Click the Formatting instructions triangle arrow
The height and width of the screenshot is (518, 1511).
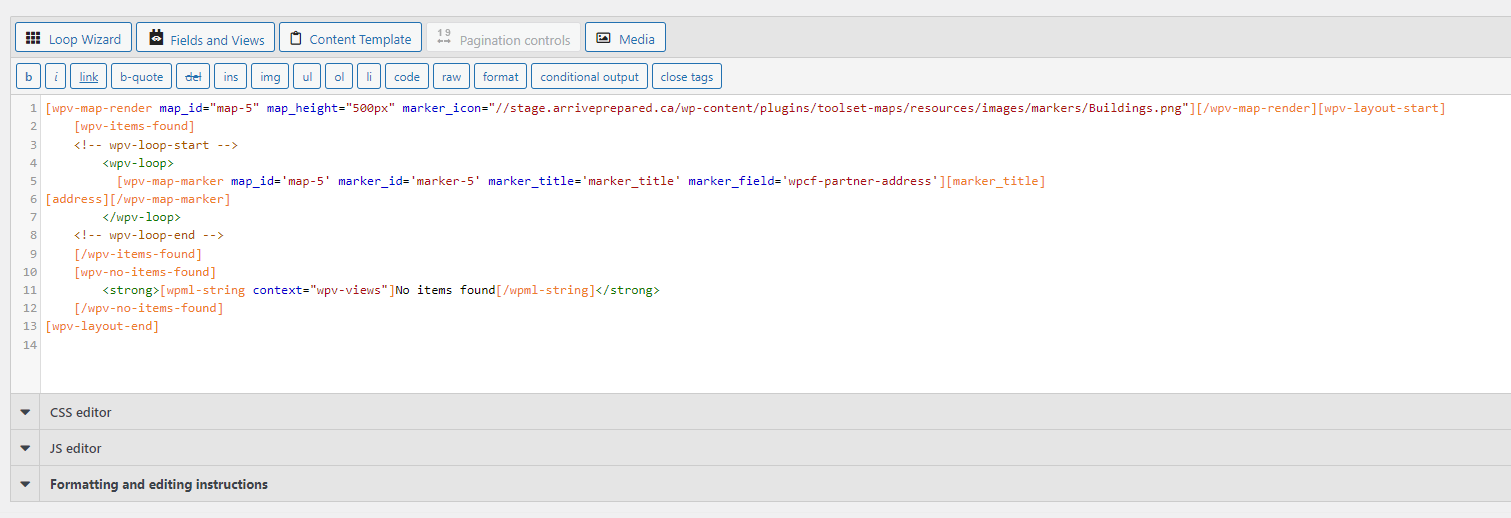tap(25, 484)
